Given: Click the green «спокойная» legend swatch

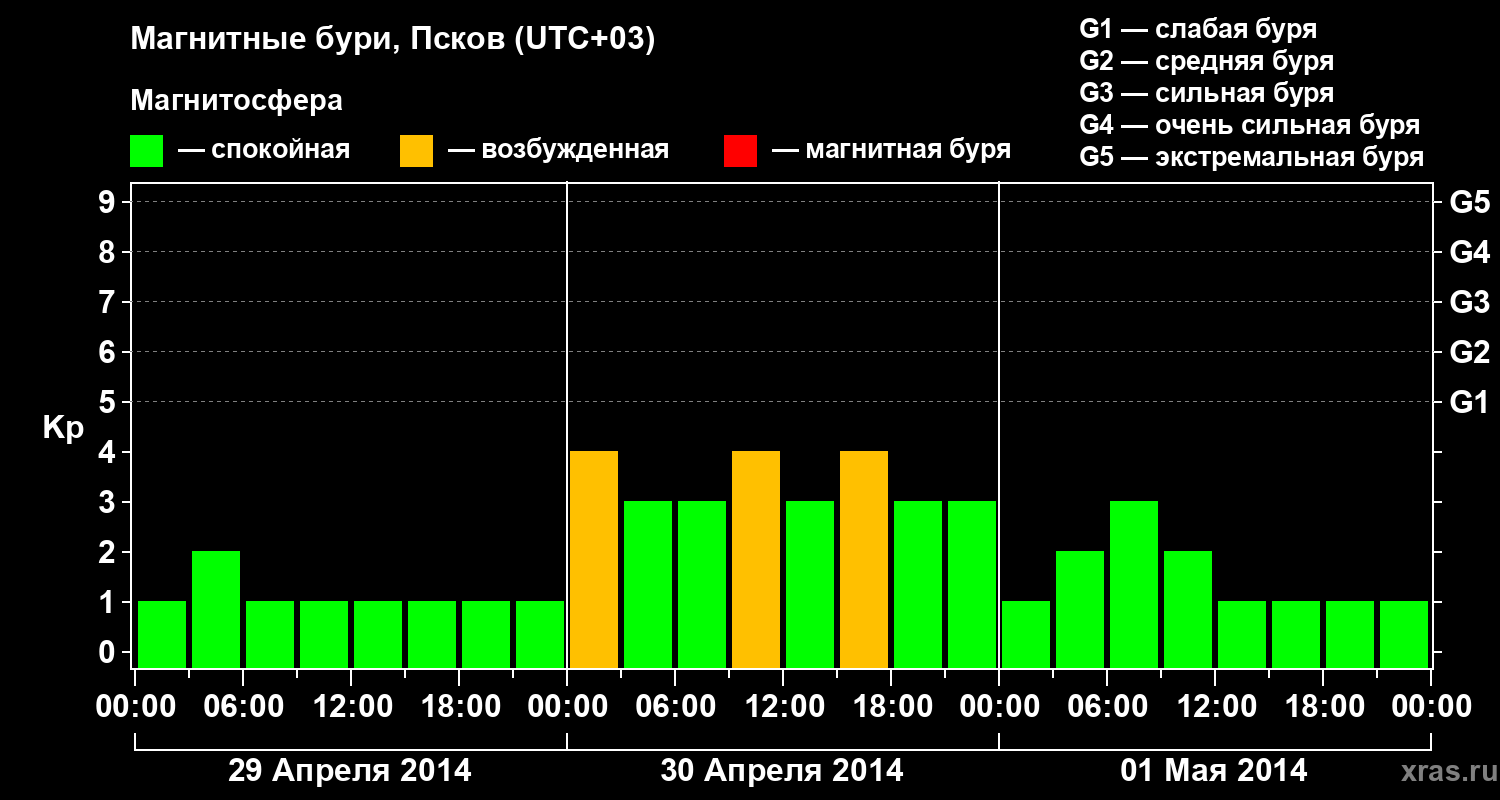Looking at the screenshot, I should coord(146,151).
